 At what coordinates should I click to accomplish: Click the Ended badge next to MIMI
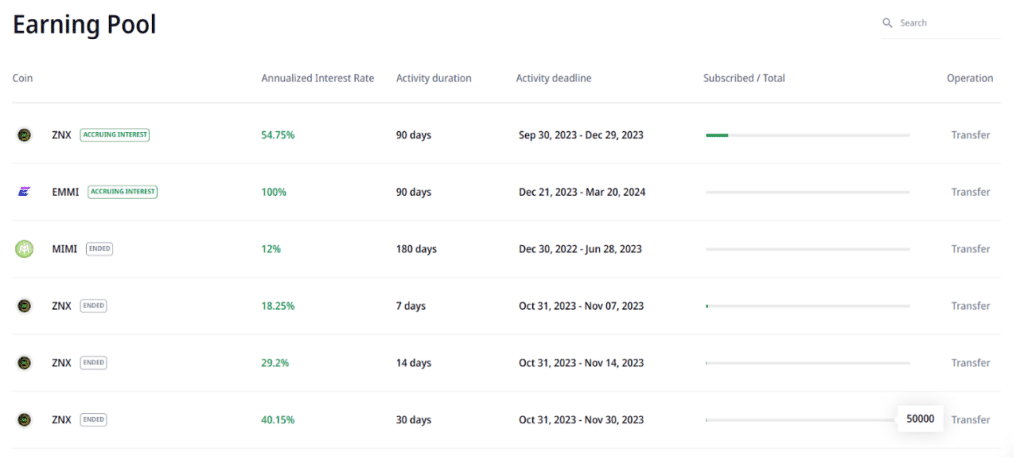(99, 249)
